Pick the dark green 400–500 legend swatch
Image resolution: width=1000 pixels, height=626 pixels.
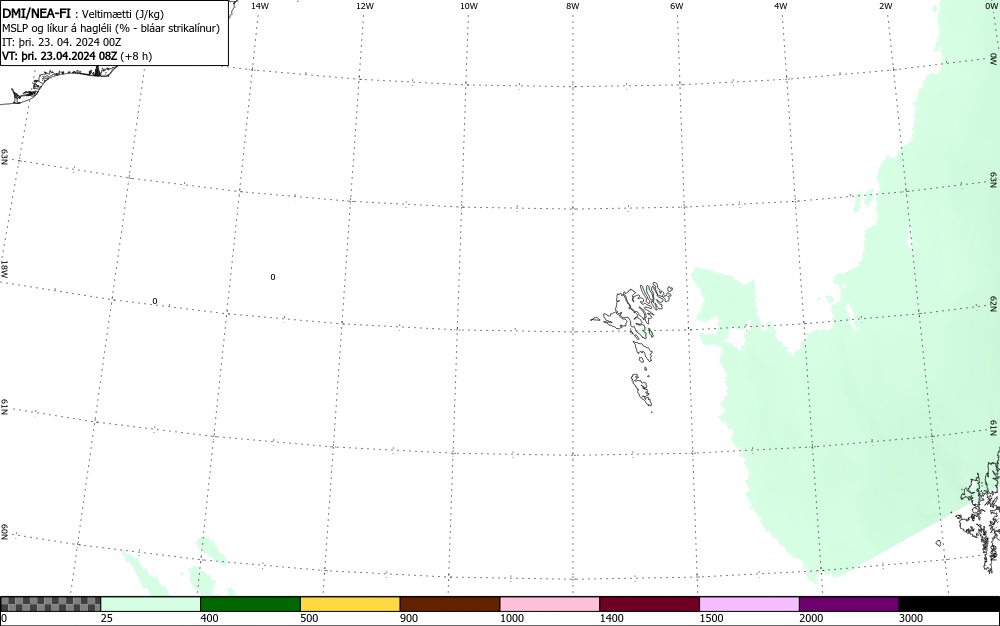250,604
